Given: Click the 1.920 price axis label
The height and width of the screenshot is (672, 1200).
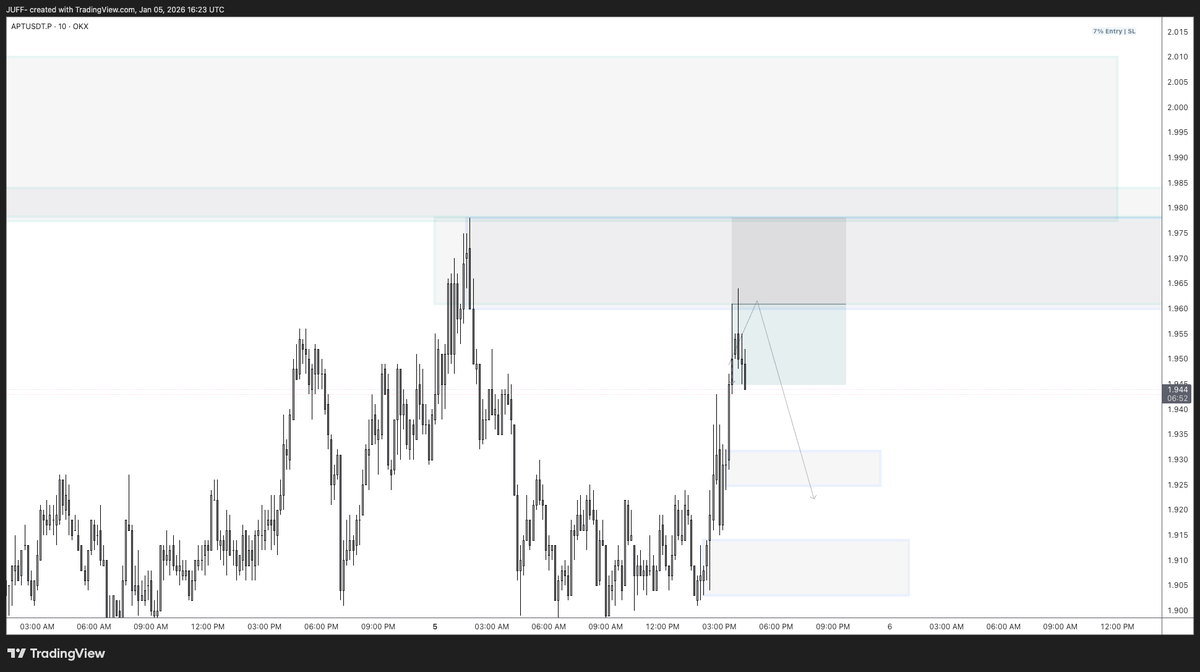Looking at the screenshot, I should coord(1176,510).
